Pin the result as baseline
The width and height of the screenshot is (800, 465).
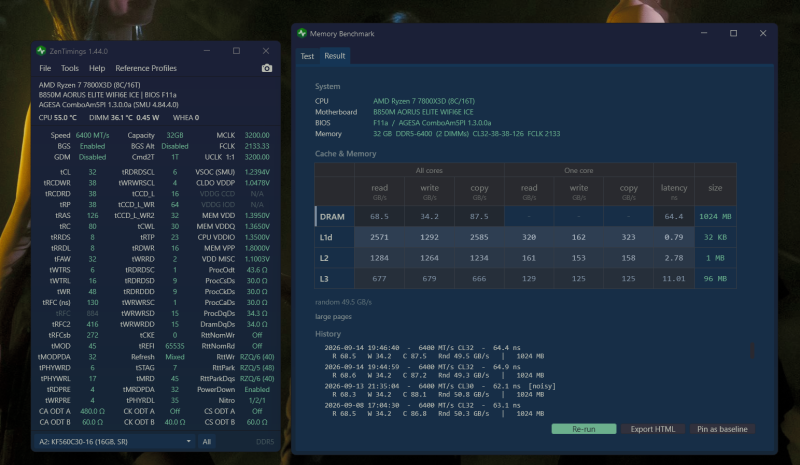pyautogui.click(x=722, y=429)
